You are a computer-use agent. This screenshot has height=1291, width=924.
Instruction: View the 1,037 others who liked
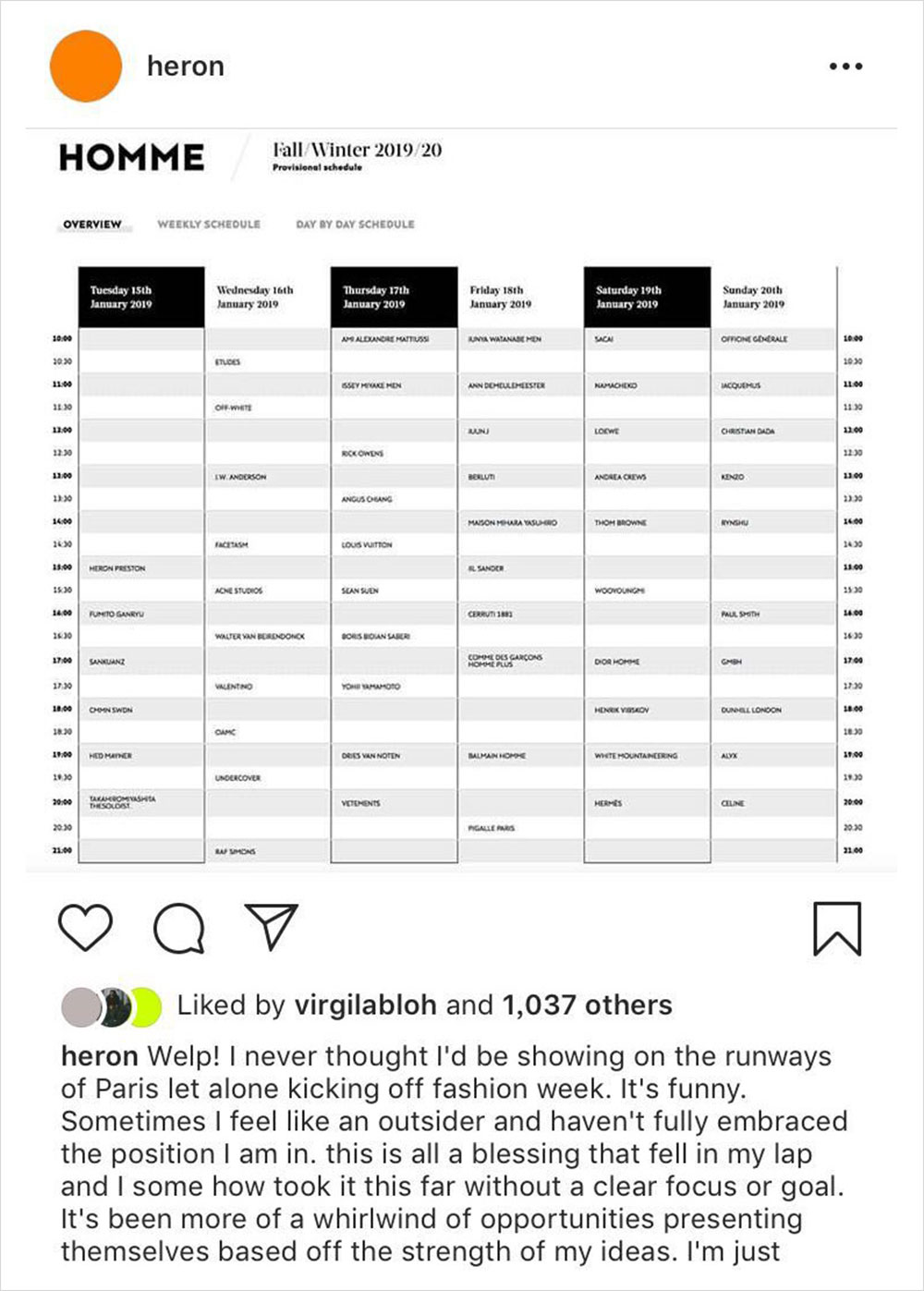[x=587, y=1005]
